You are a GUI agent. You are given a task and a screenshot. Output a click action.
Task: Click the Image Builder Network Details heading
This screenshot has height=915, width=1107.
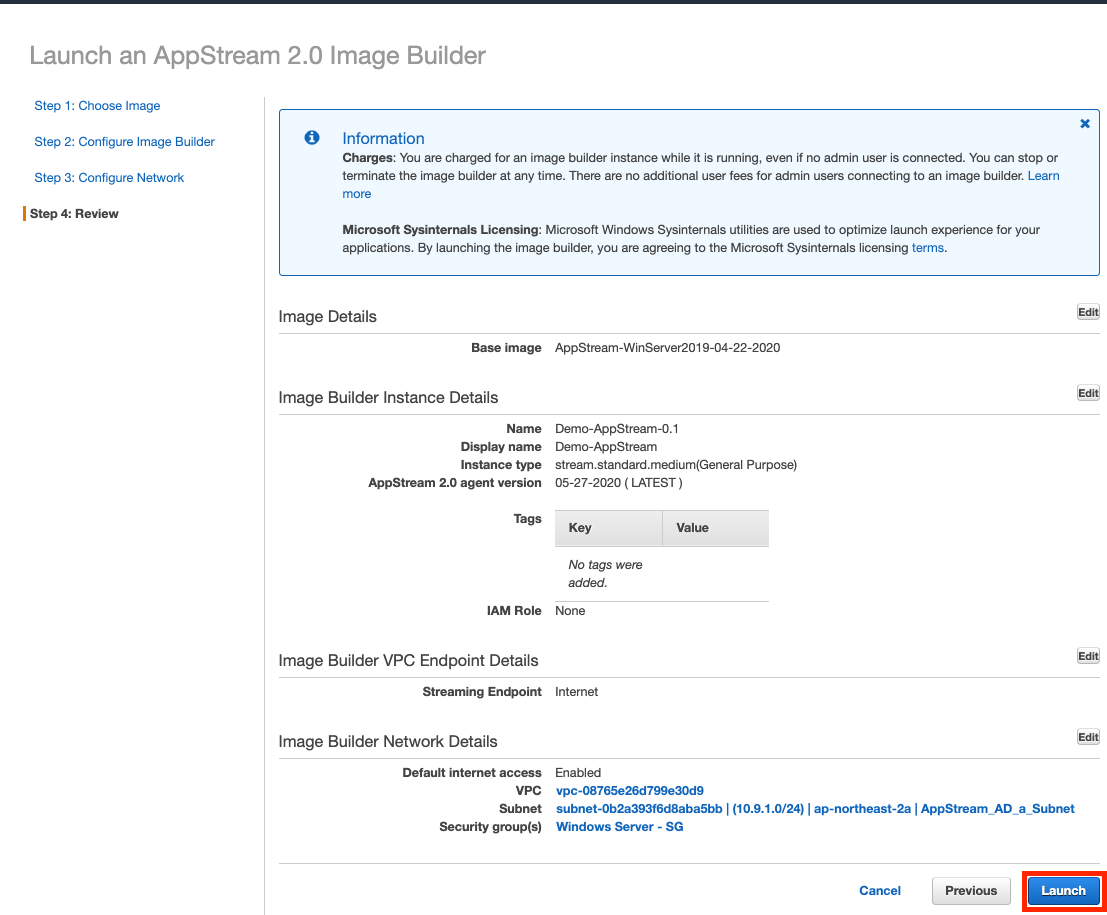pyautogui.click(x=388, y=742)
